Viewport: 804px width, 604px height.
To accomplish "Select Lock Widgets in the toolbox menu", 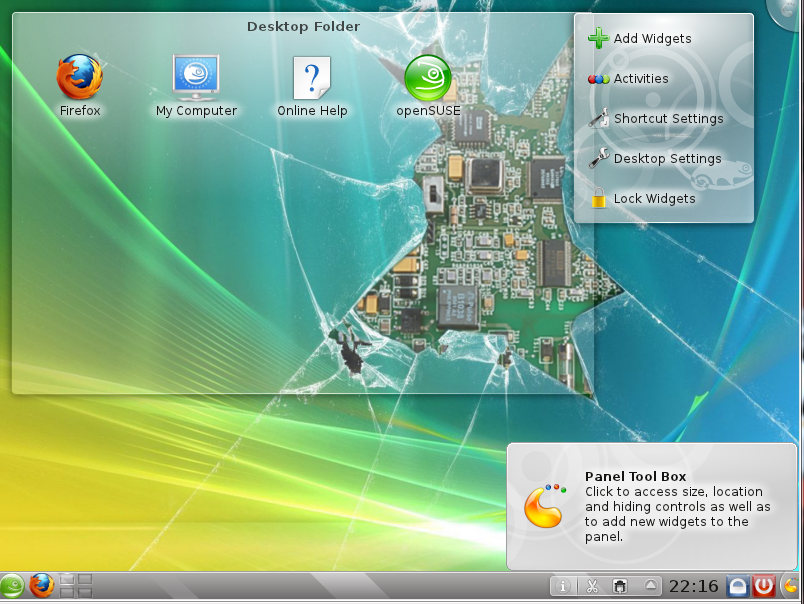I will (x=642, y=198).
